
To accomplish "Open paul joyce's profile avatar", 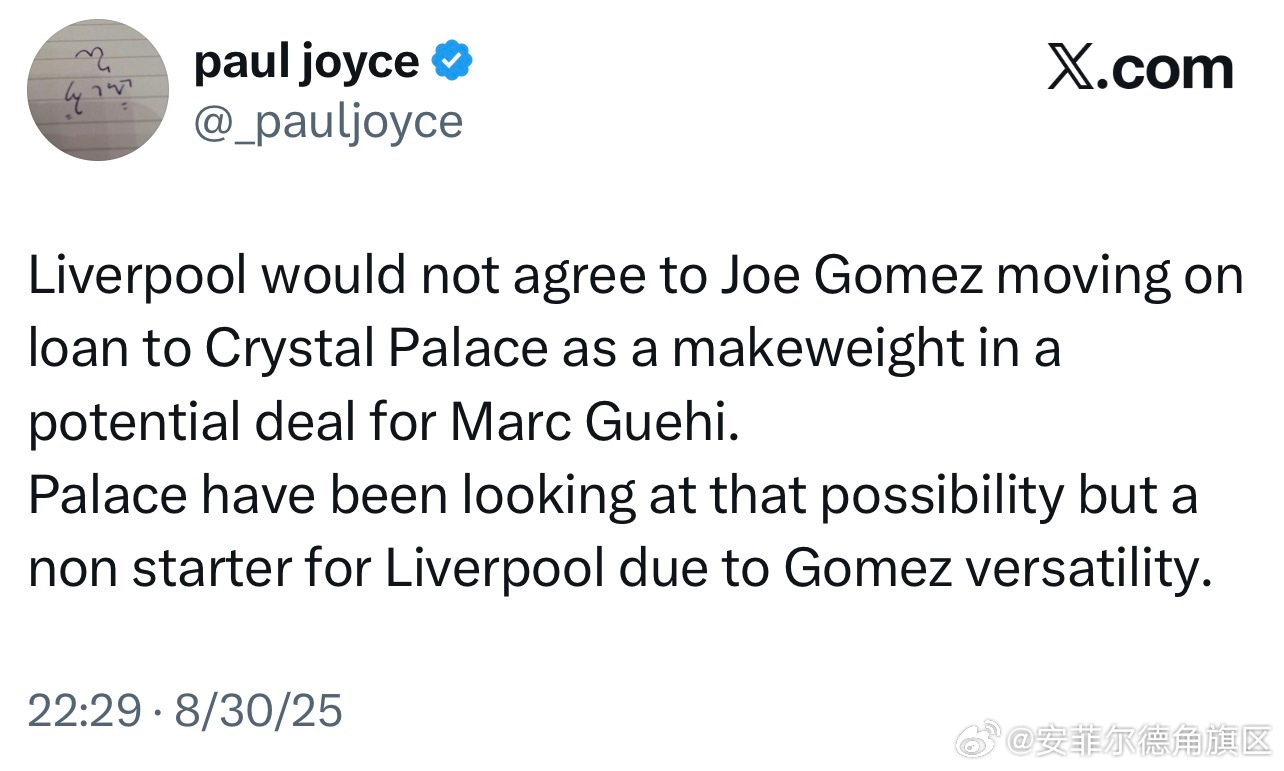I will 98,91.
